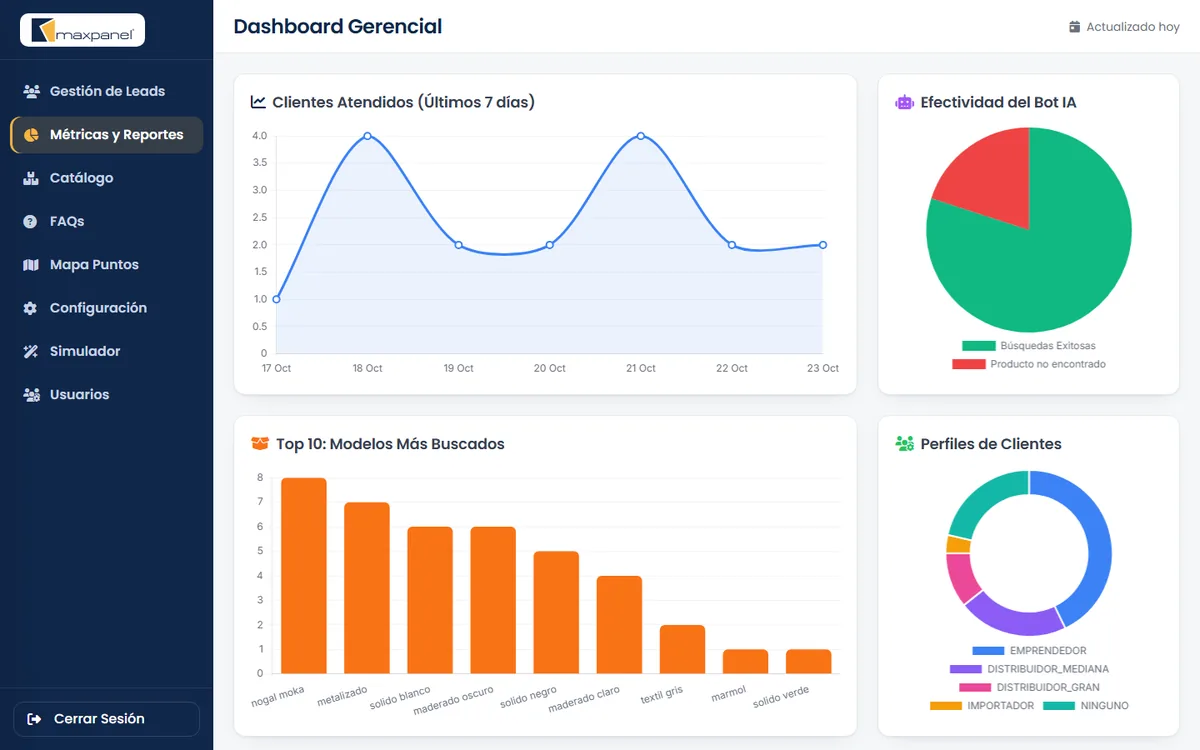Toggle Búsquedas Exitosas legend swatch

click(x=978, y=346)
